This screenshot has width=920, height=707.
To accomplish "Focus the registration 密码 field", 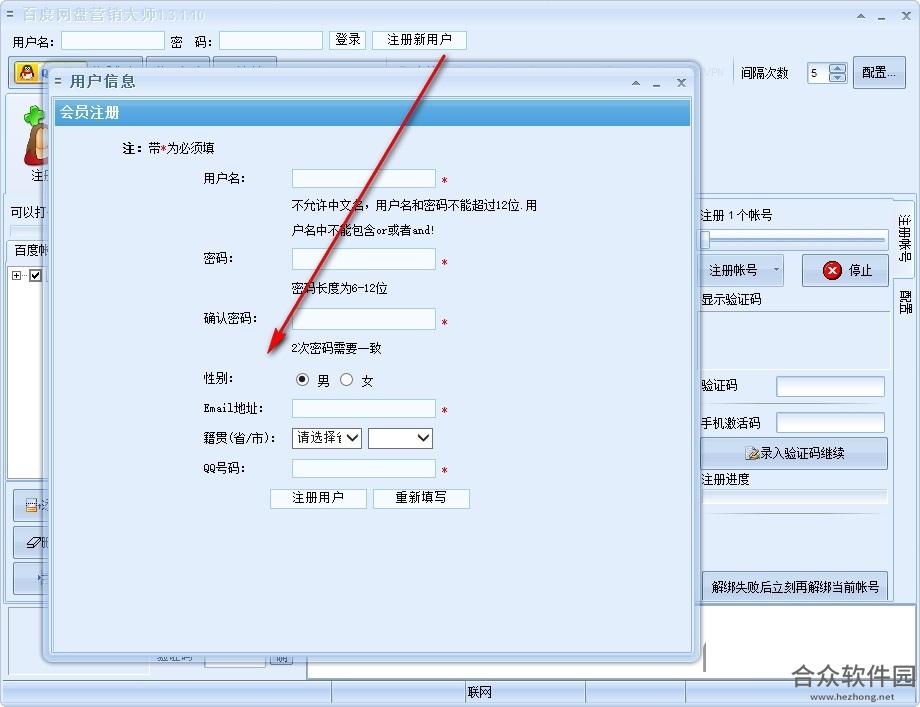I will (x=364, y=259).
